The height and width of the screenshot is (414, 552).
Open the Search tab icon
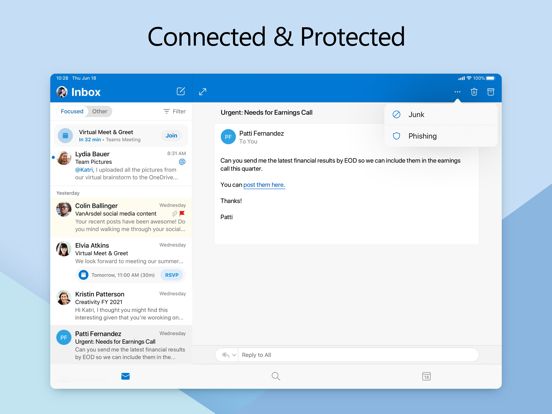[276, 376]
